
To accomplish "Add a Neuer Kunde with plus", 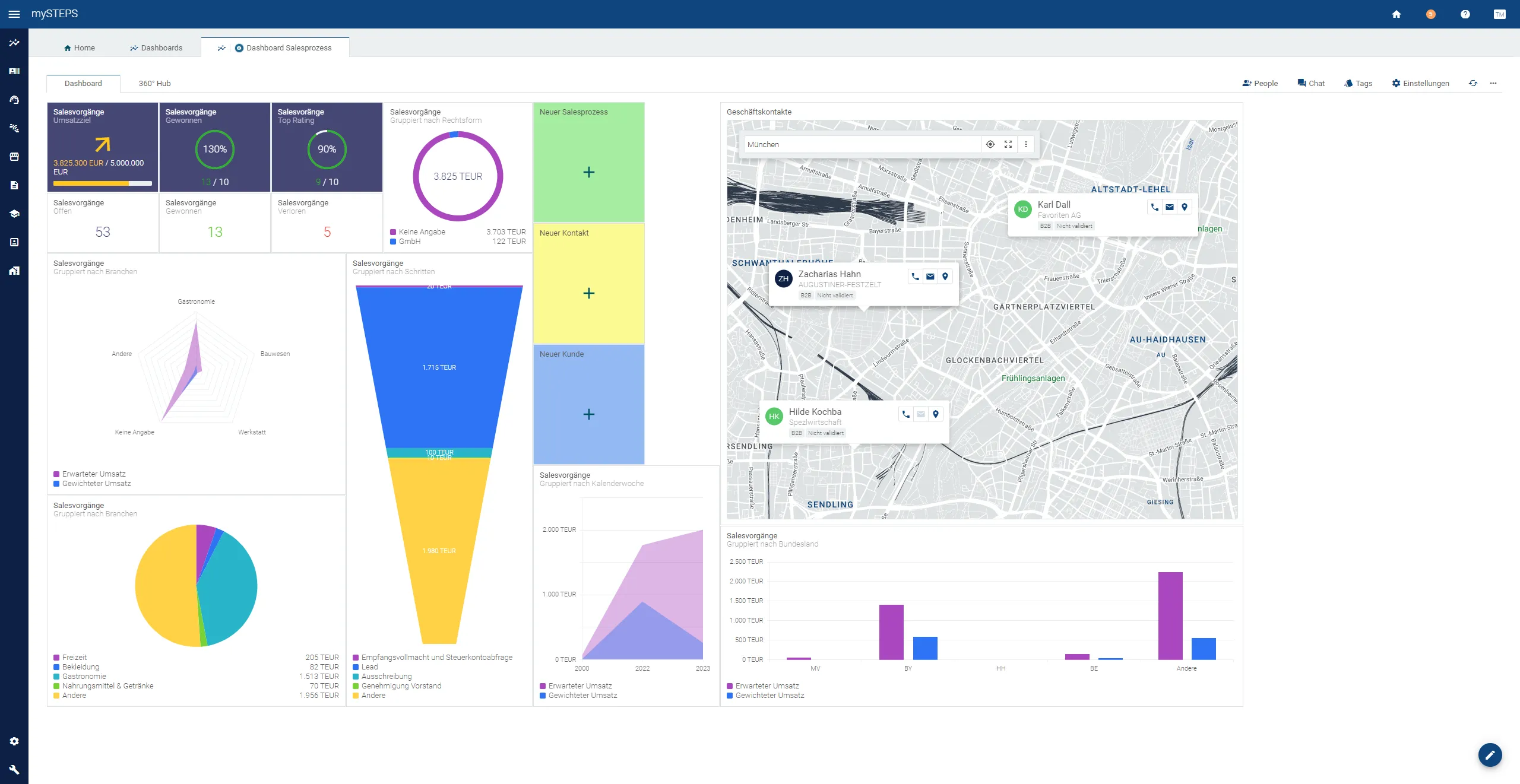I will (588, 414).
